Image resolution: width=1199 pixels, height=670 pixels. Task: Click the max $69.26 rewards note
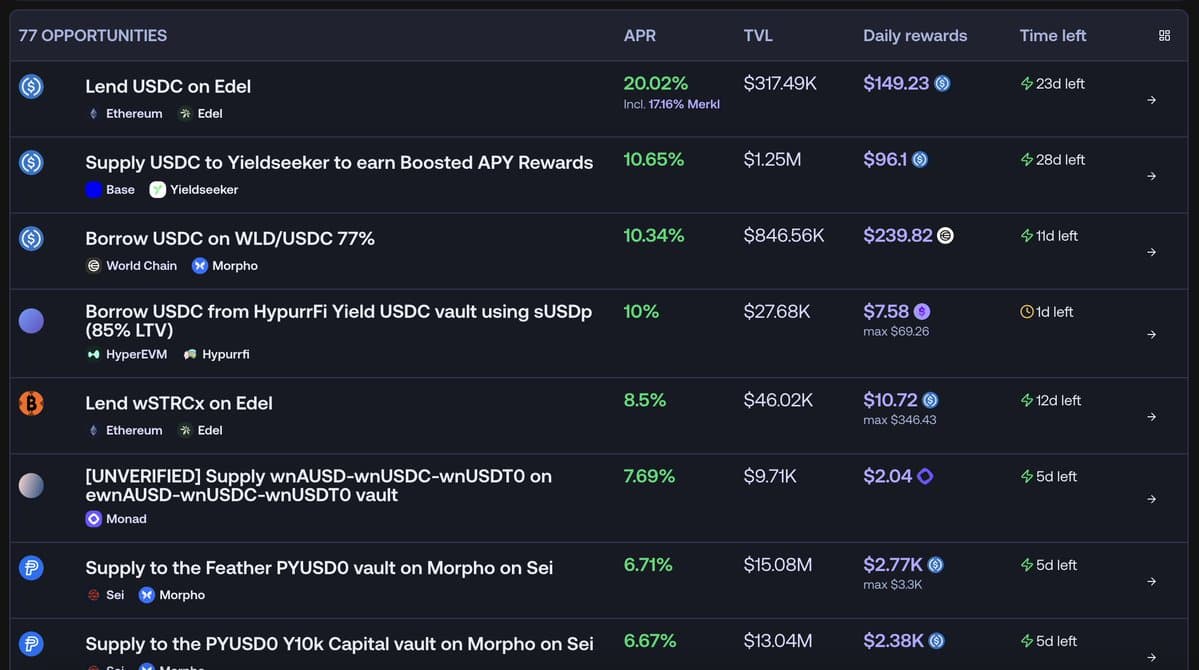click(895, 331)
